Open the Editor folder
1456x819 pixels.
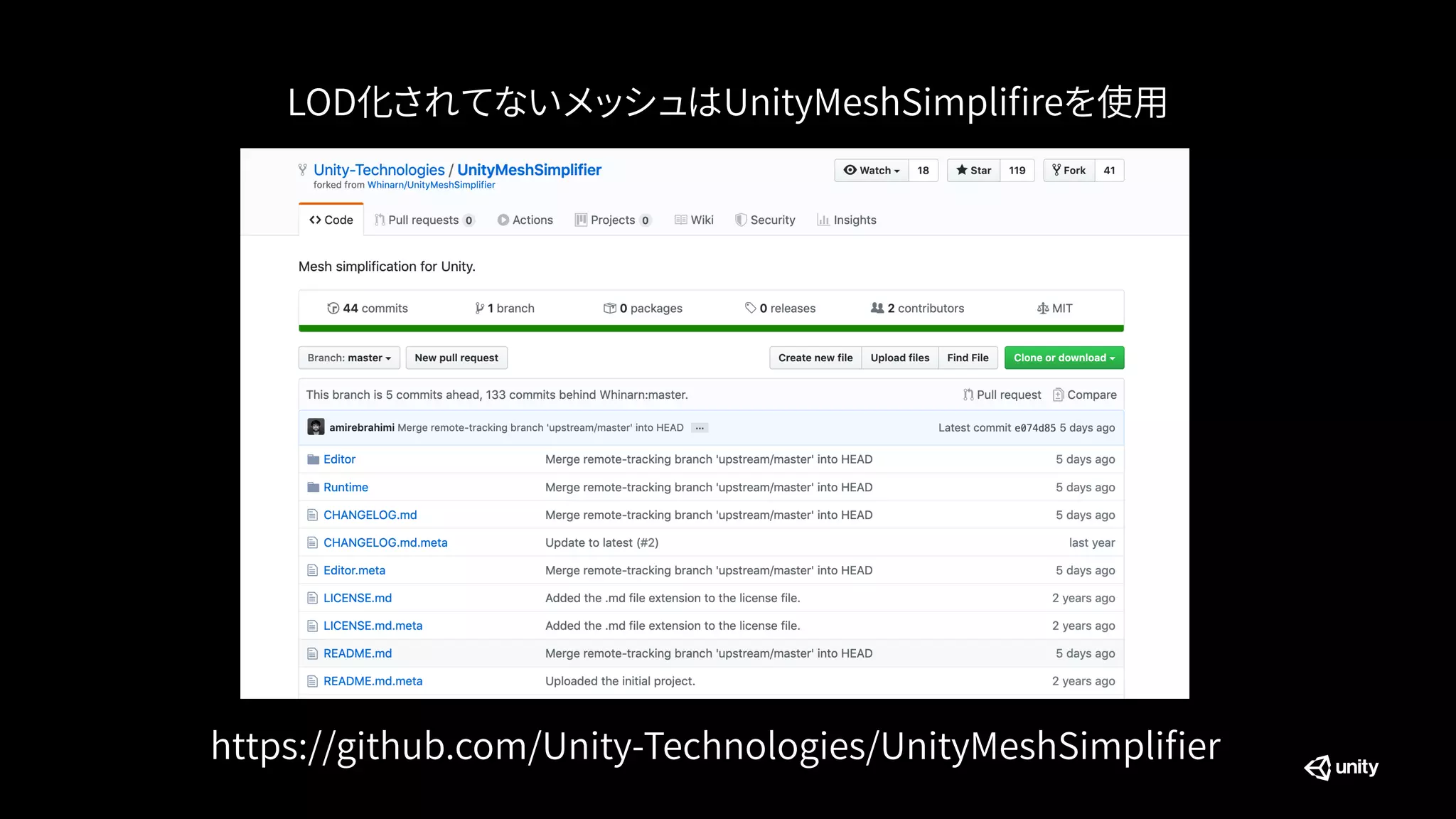click(339, 459)
